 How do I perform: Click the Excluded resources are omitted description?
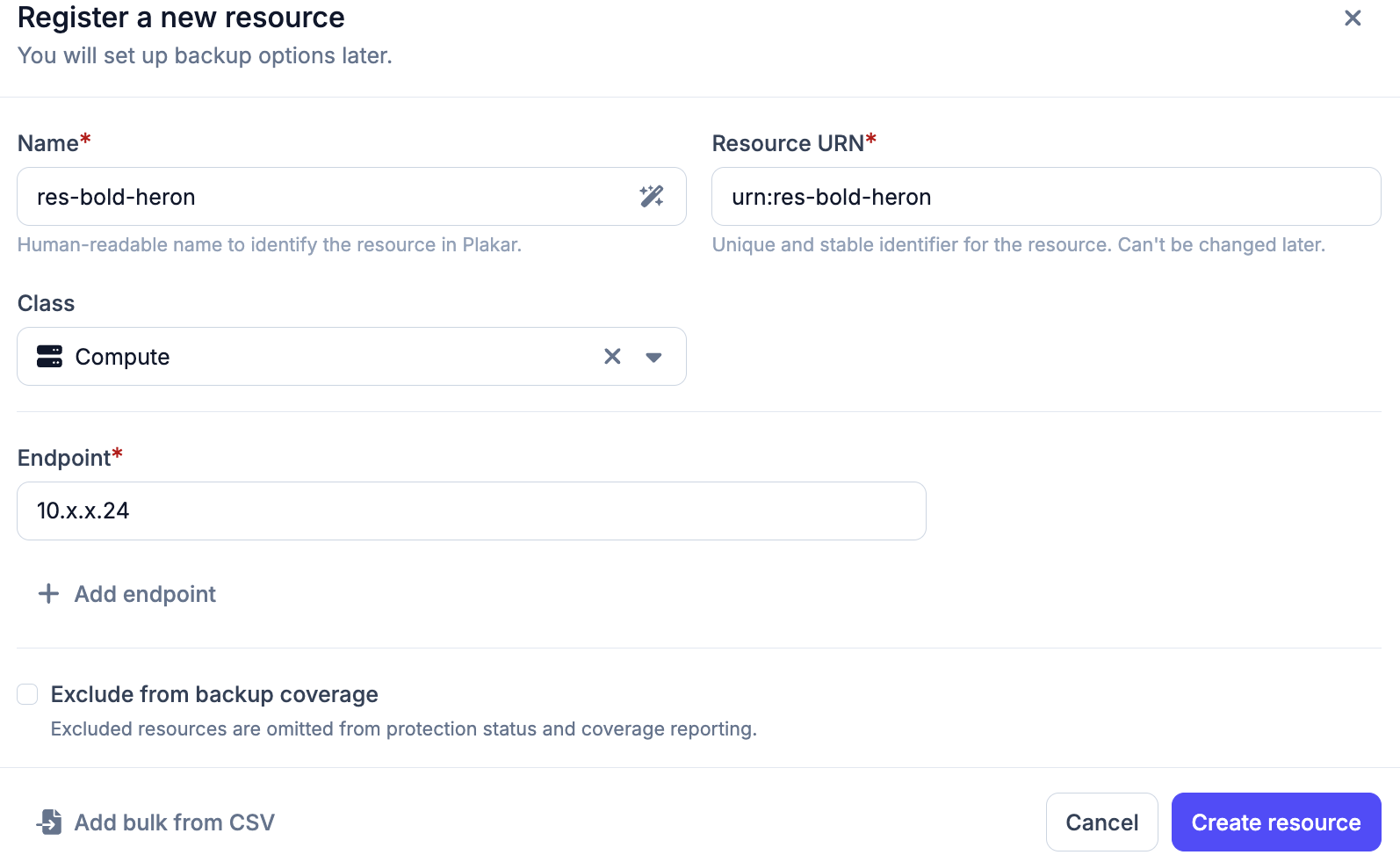(404, 728)
